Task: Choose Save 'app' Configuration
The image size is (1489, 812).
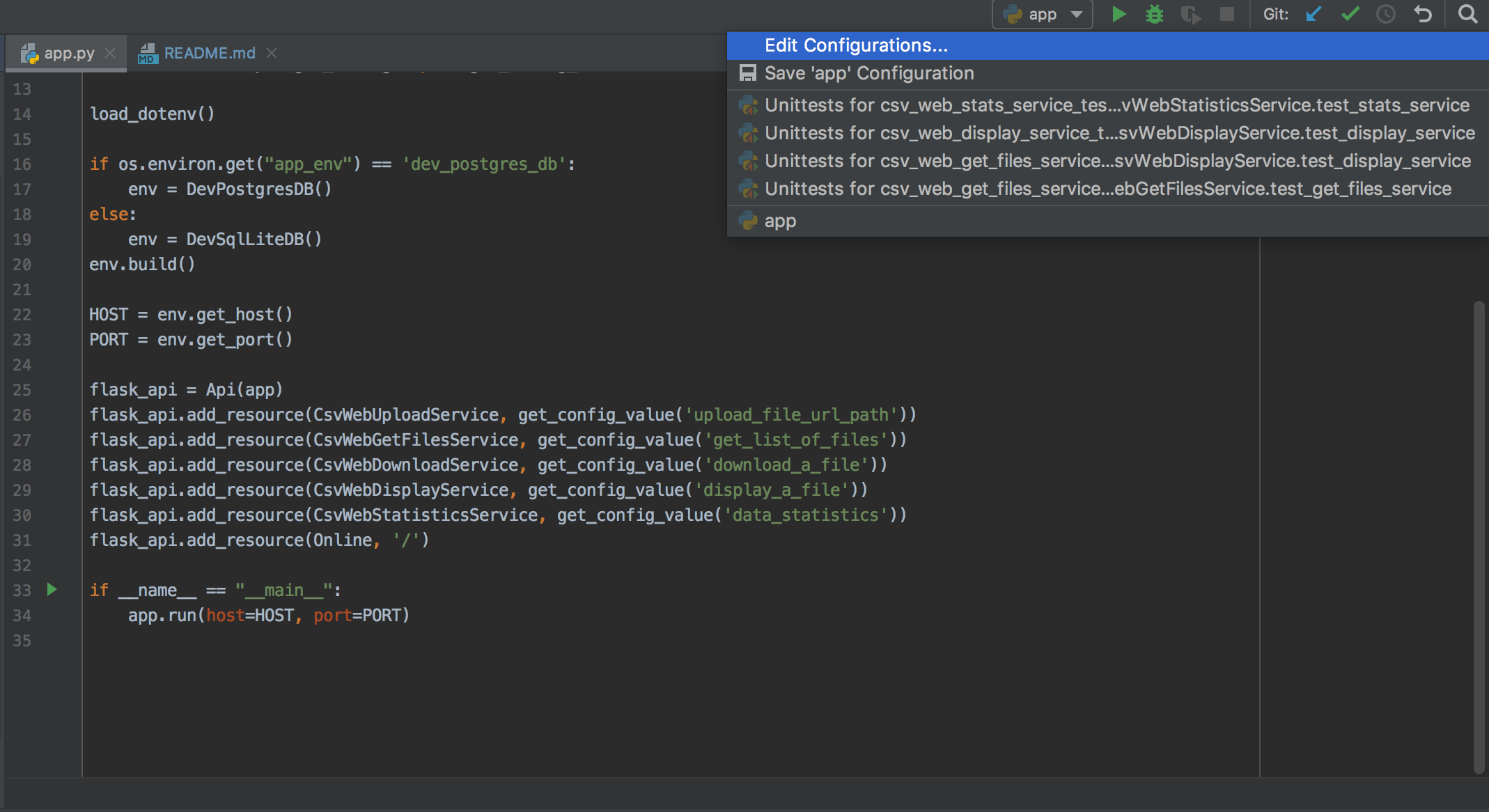Action: pos(868,73)
